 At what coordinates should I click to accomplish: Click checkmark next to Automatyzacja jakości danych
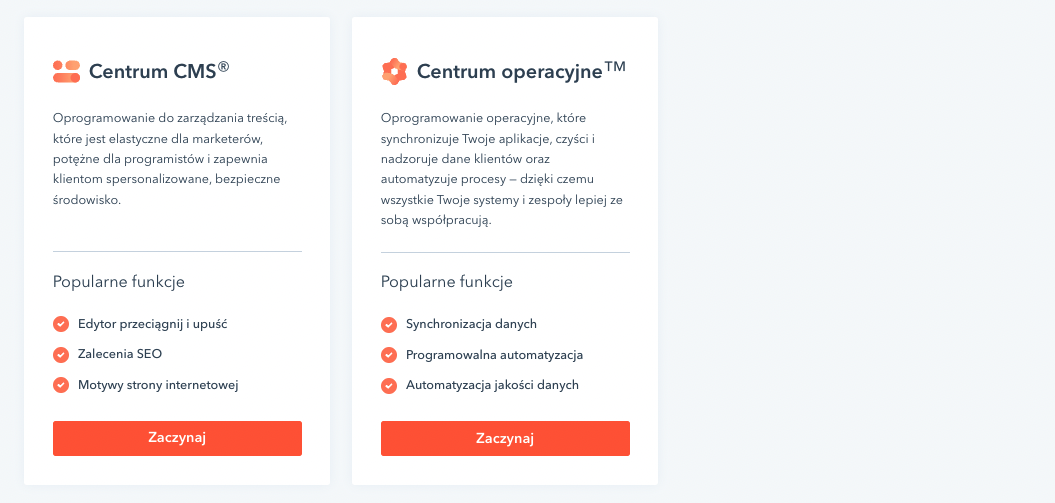click(x=389, y=386)
